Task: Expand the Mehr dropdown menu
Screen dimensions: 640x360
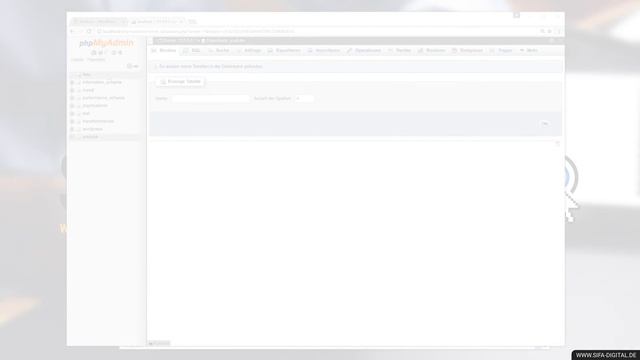Action: [x=529, y=51]
